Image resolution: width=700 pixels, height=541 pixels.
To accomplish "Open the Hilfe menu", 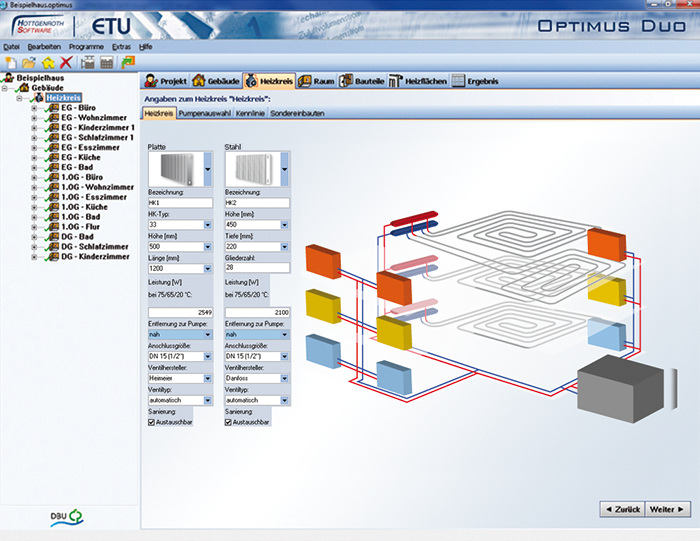I will click(x=146, y=47).
